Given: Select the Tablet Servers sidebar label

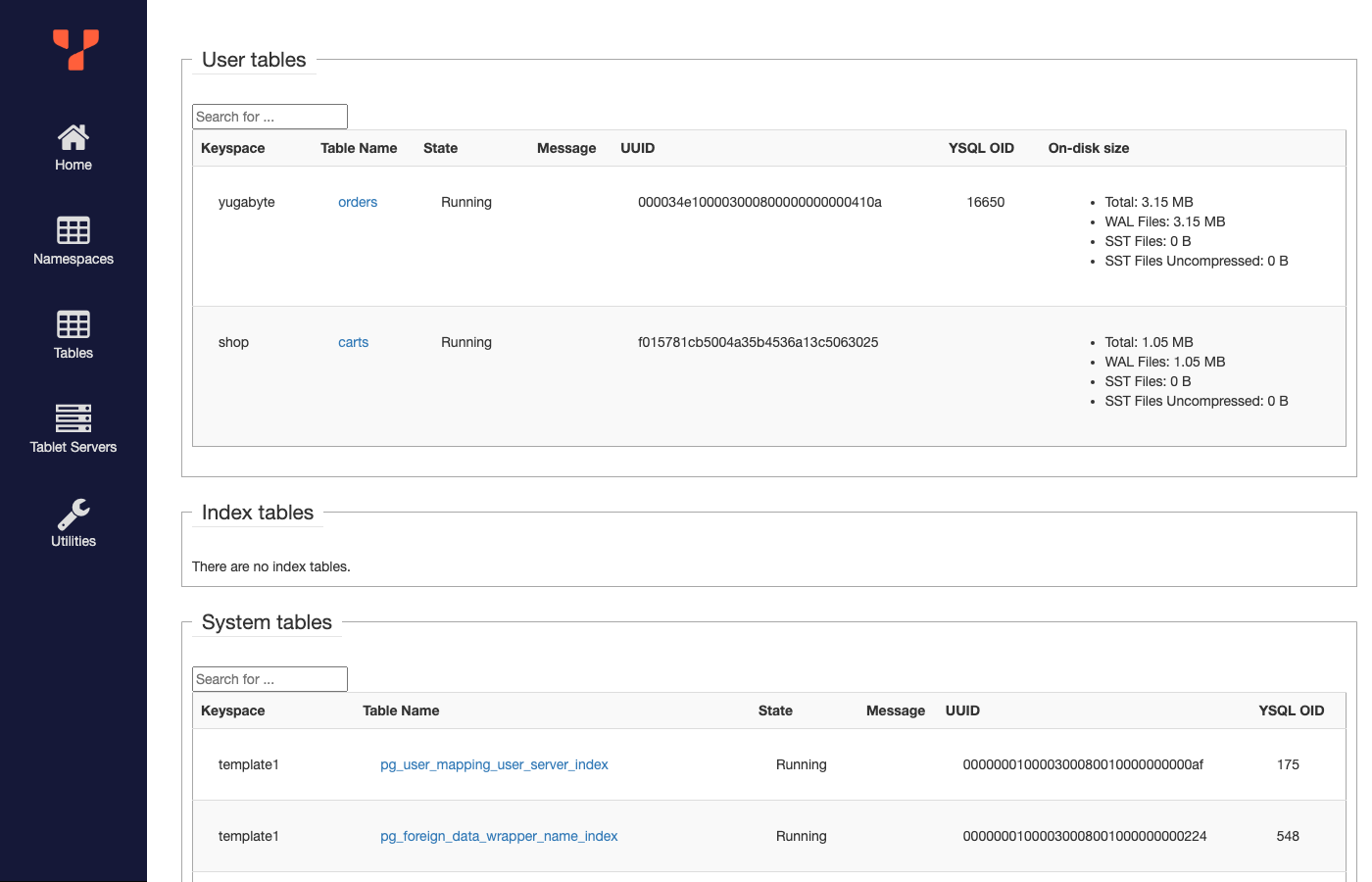Looking at the screenshot, I should (73, 447).
